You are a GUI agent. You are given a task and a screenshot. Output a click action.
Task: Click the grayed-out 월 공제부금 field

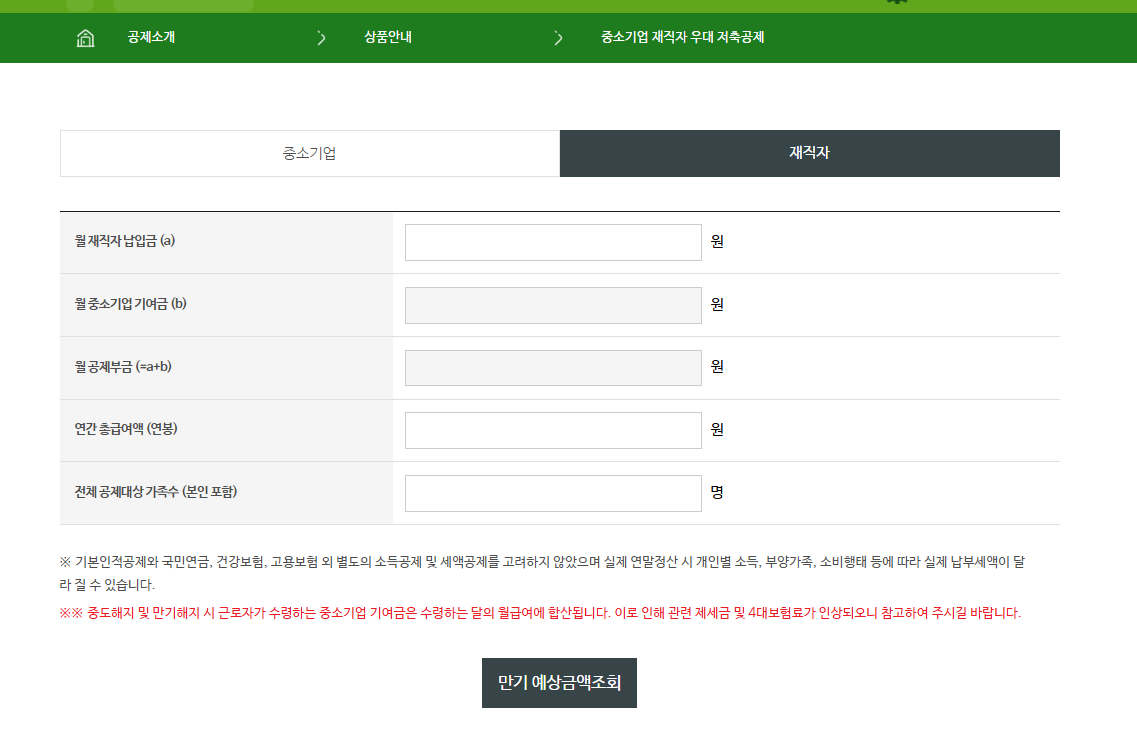(552, 368)
